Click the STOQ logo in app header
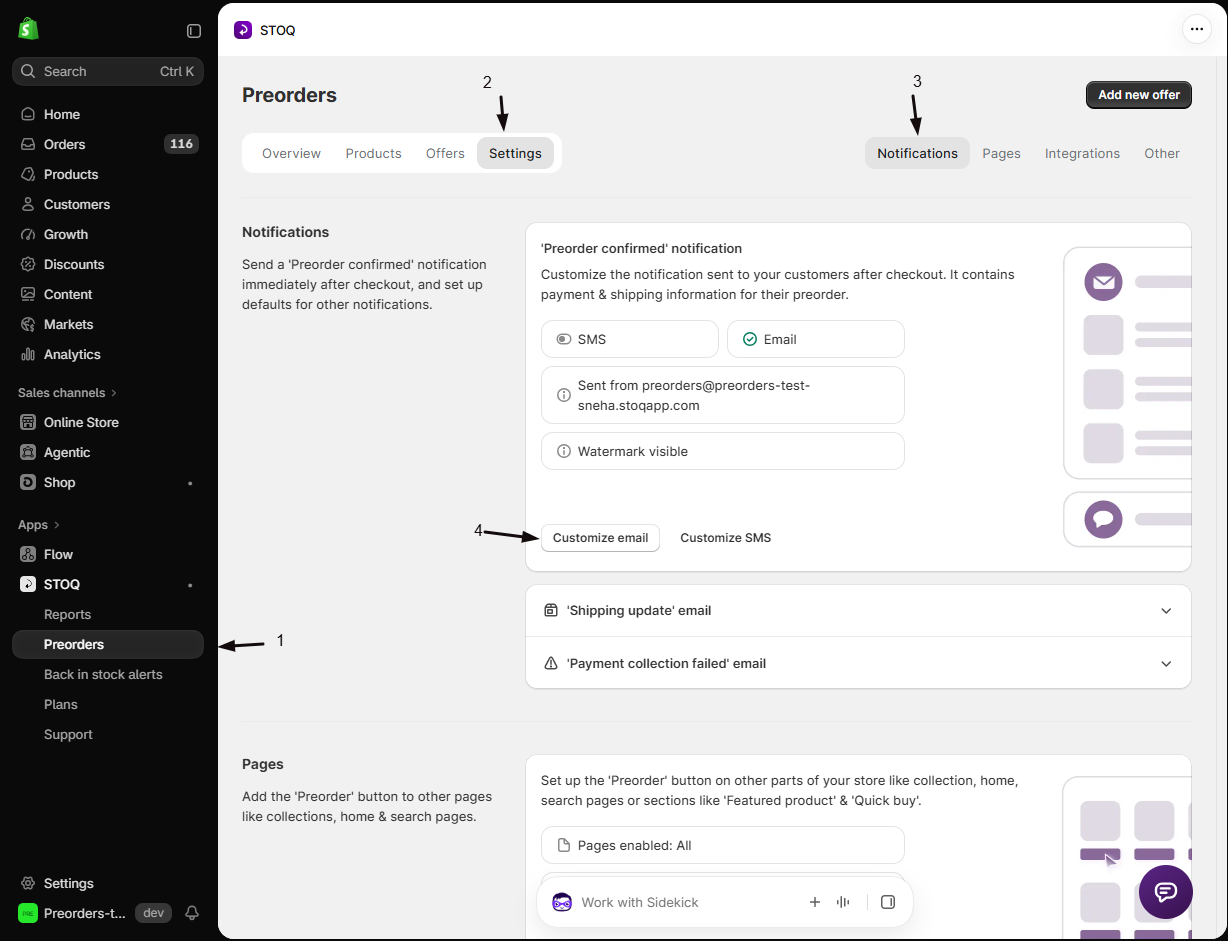Viewport: 1228px width, 941px height. [243, 30]
